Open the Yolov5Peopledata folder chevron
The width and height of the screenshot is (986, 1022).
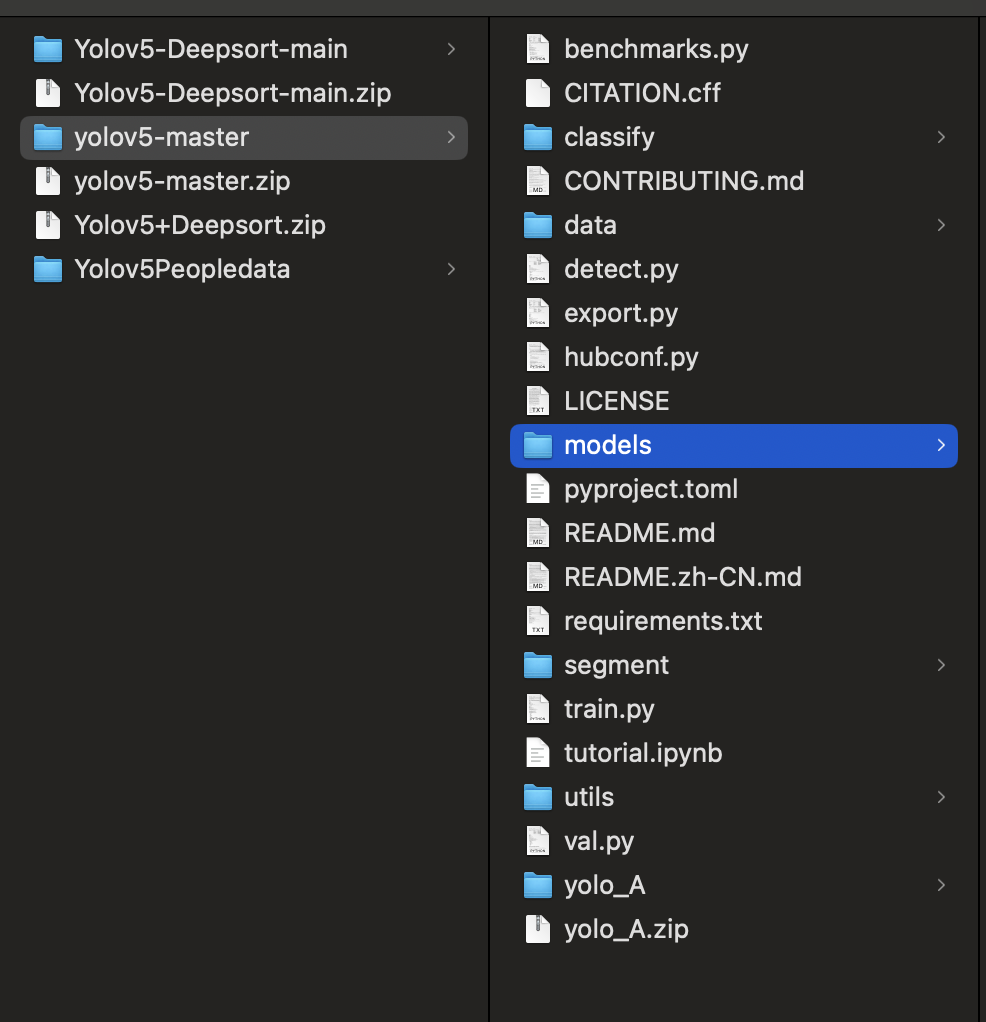pyautogui.click(x=451, y=269)
